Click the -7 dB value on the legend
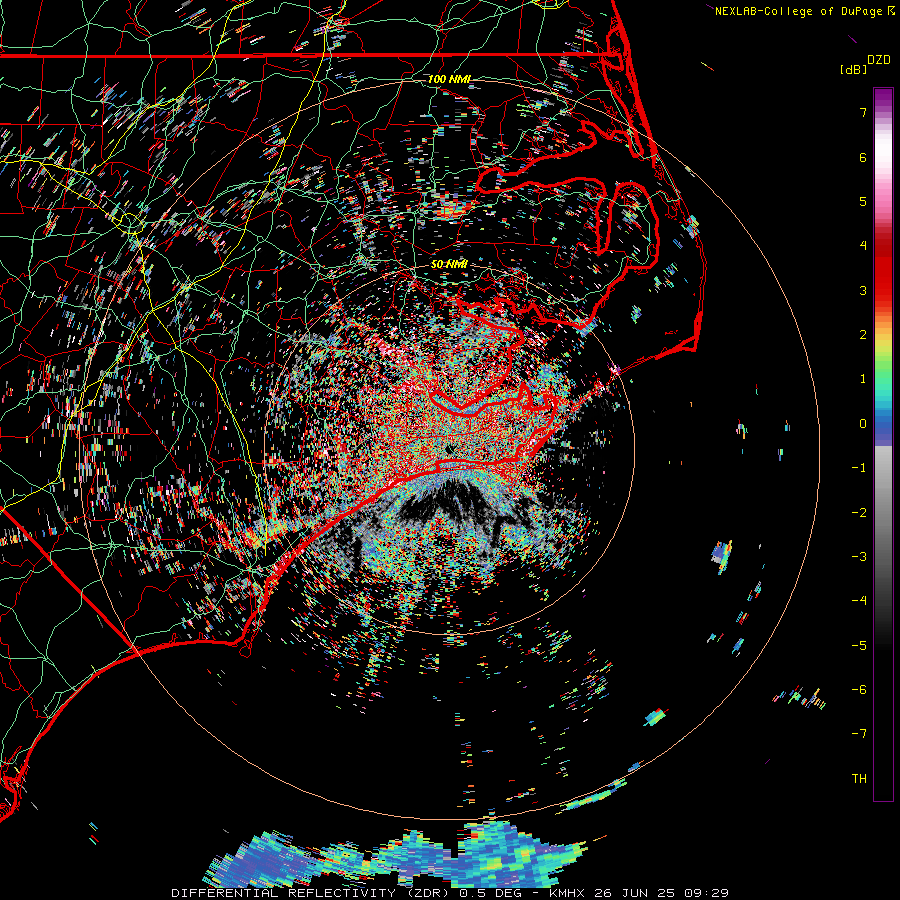 [859, 734]
